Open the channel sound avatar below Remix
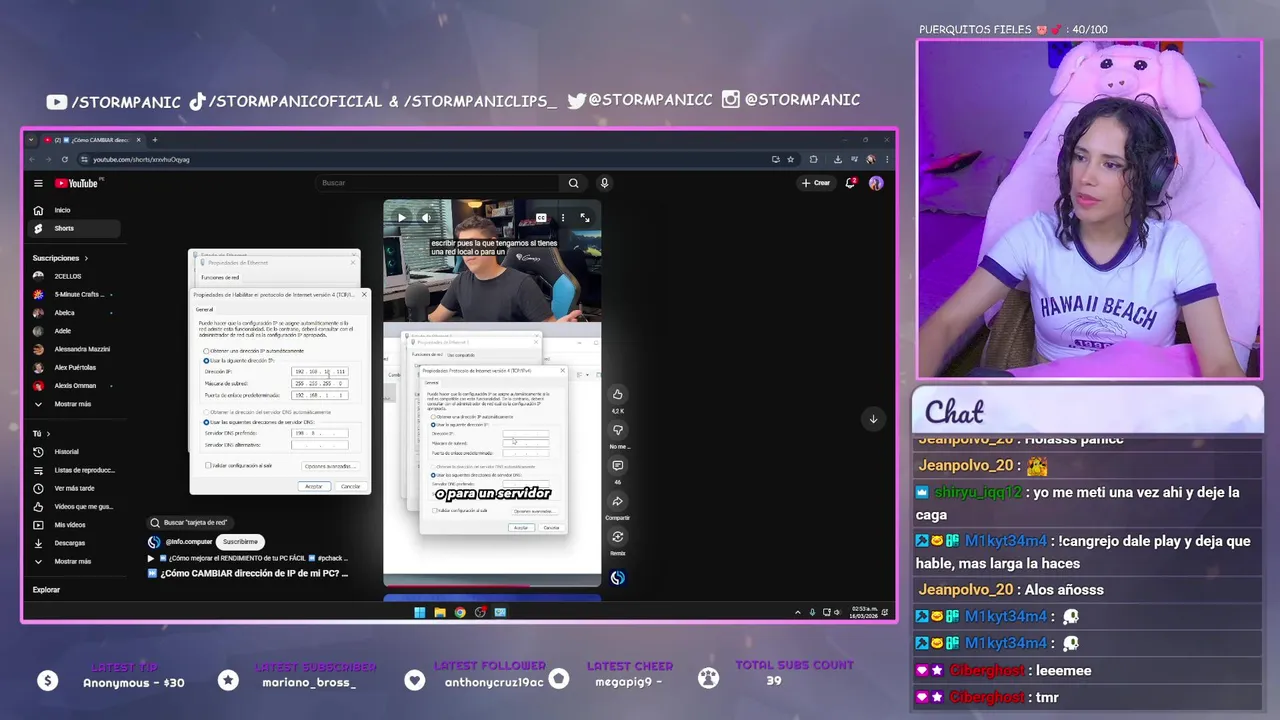The image size is (1280, 720). click(618, 577)
